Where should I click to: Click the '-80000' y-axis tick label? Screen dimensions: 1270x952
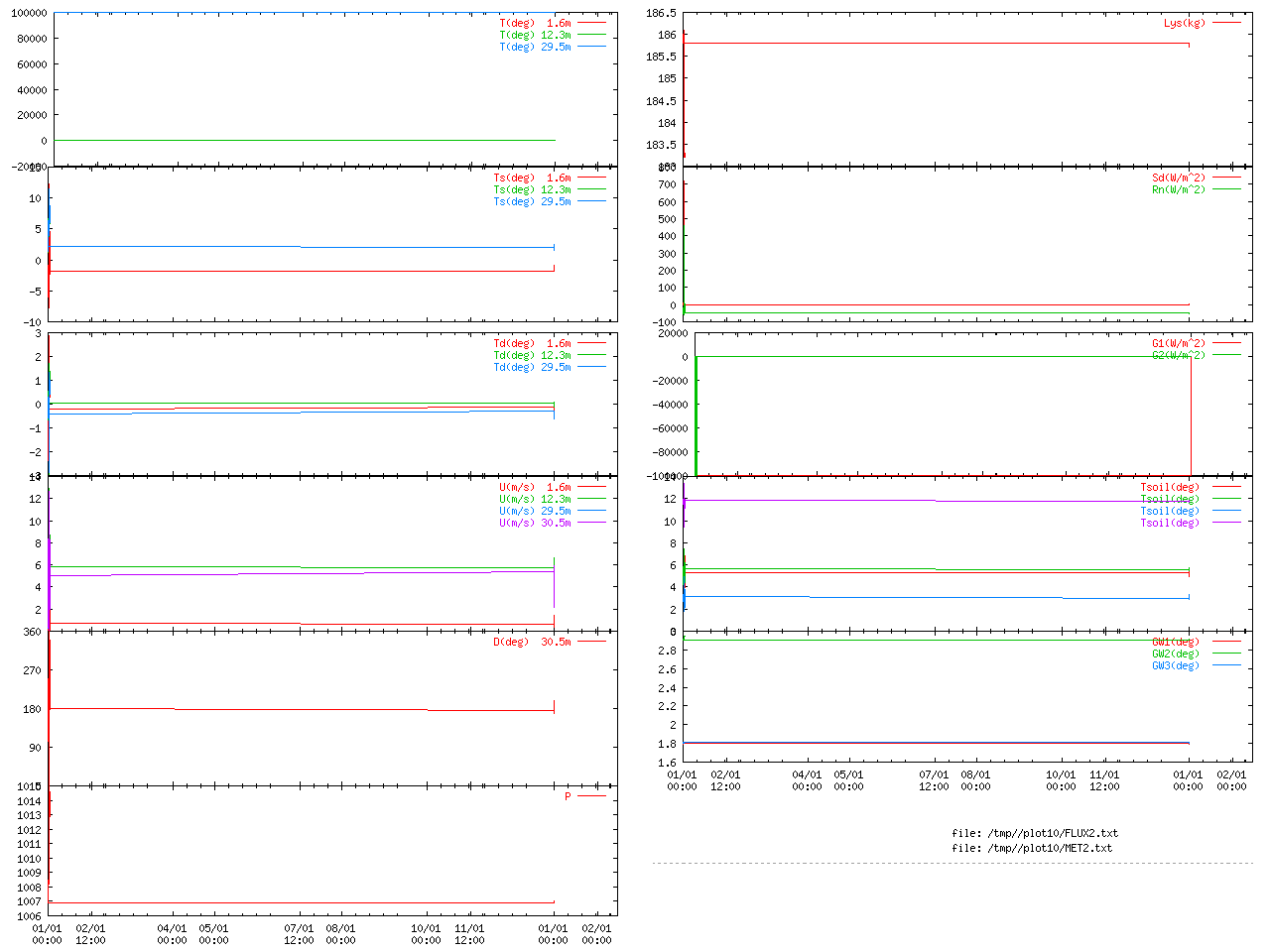coord(671,453)
